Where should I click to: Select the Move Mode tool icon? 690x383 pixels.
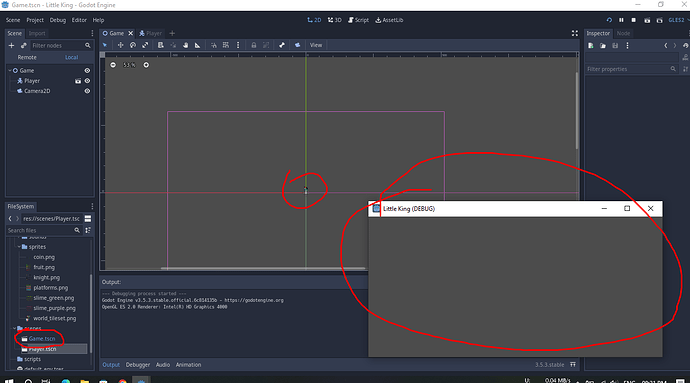click(x=120, y=45)
